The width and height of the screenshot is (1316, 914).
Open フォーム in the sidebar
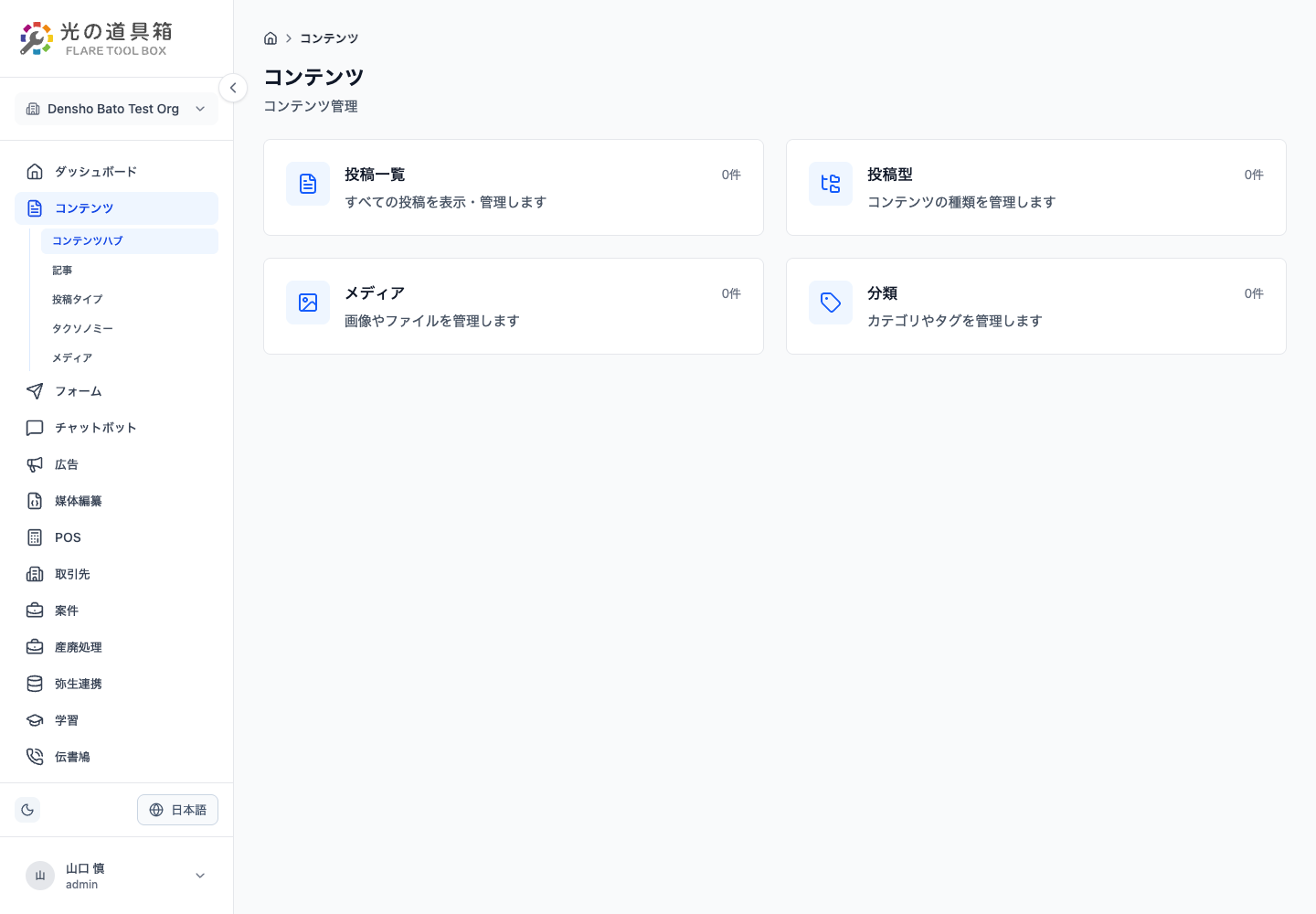(116, 391)
